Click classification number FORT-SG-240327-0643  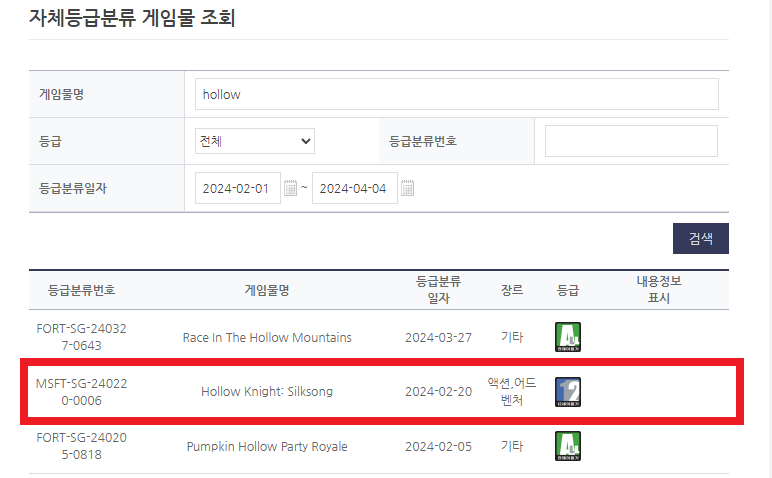click(x=81, y=337)
